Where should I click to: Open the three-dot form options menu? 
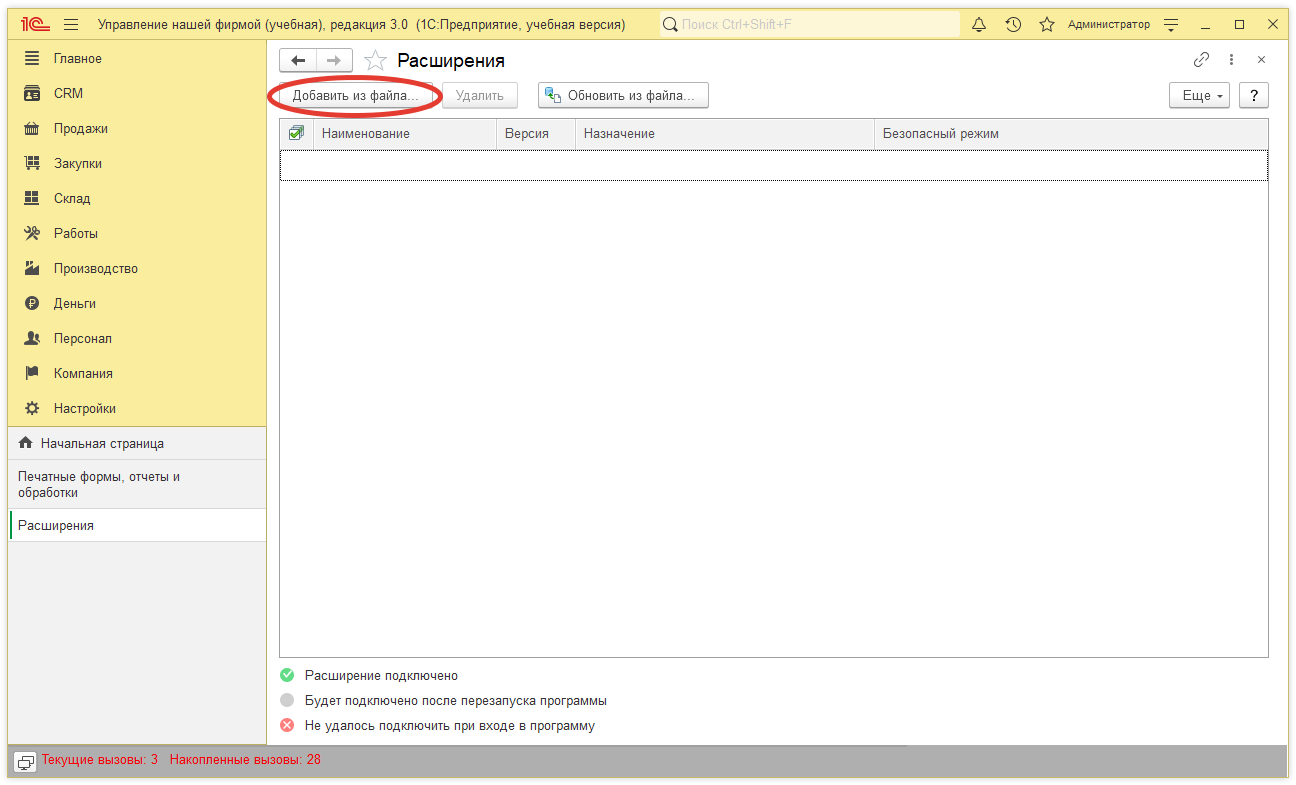(1231, 60)
